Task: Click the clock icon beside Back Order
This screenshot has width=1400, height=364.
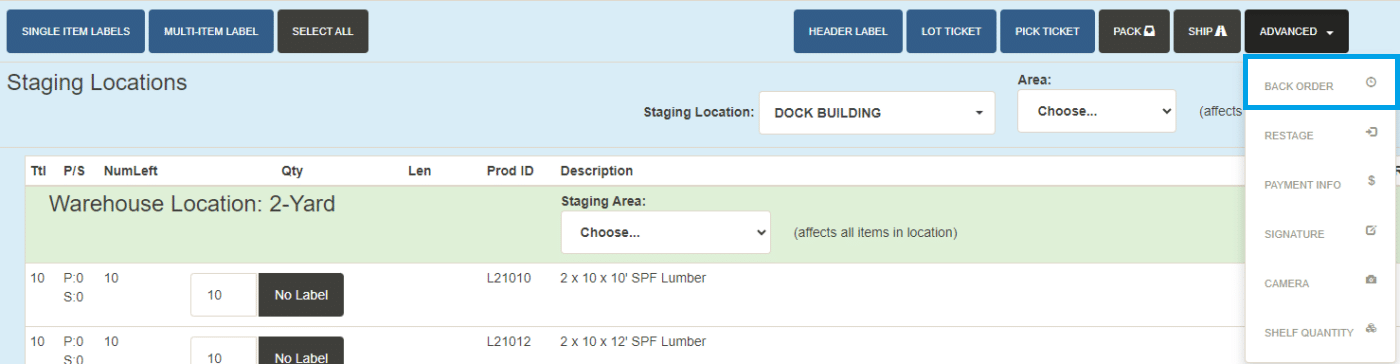Action: (1371, 83)
